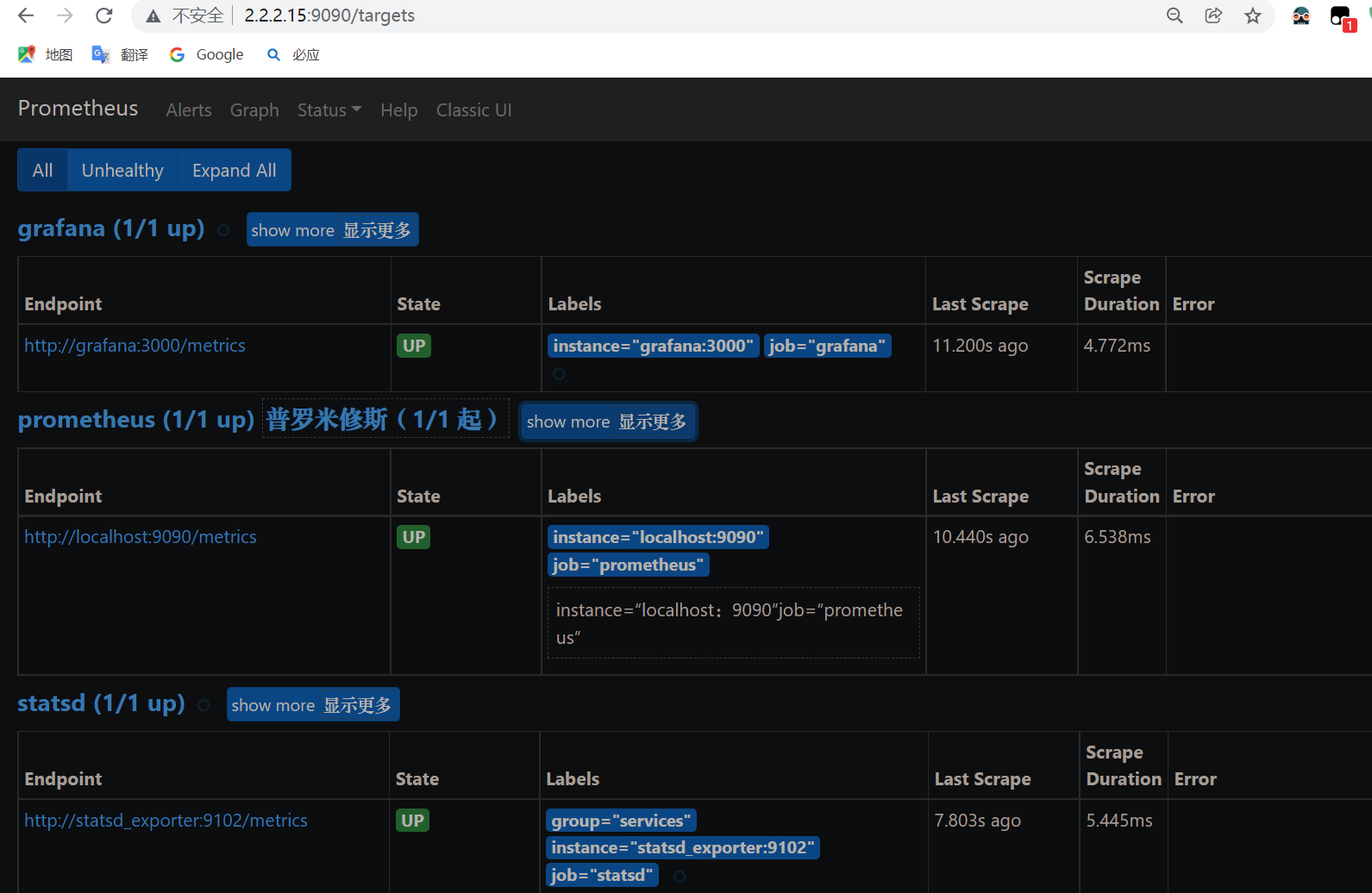Reload the page with refresh icon
This screenshot has width=1372, height=893.
pyautogui.click(x=104, y=16)
